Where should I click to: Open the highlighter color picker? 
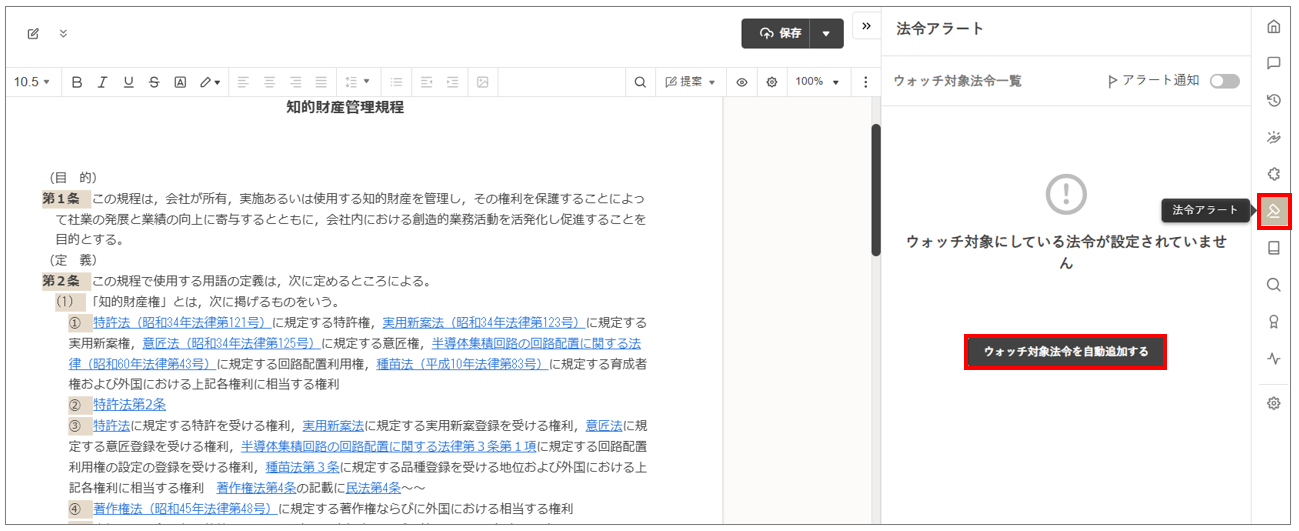(210, 82)
